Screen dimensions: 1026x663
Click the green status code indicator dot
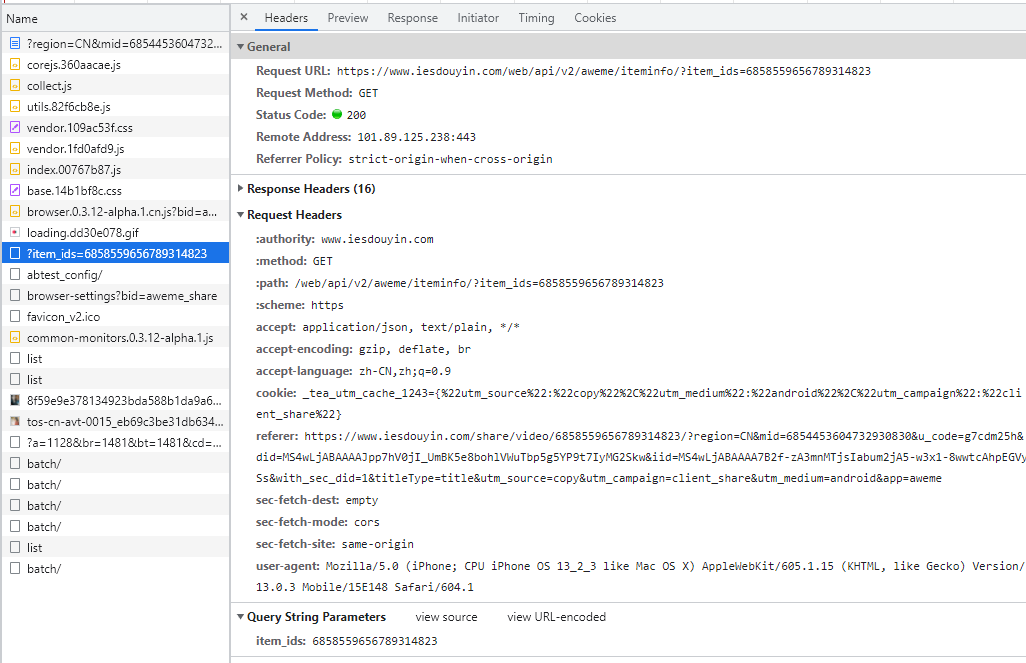point(337,114)
